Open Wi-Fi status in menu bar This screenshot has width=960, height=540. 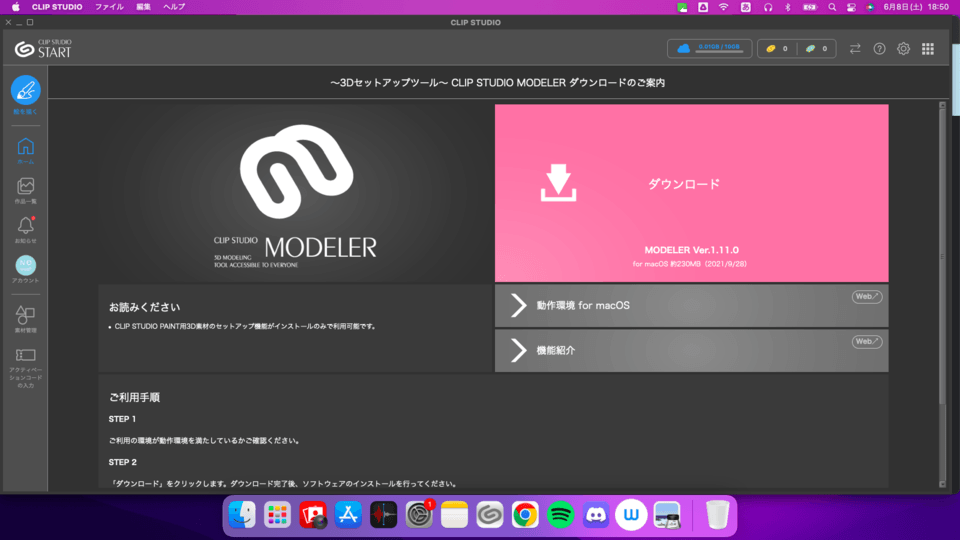tap(723, 7)
